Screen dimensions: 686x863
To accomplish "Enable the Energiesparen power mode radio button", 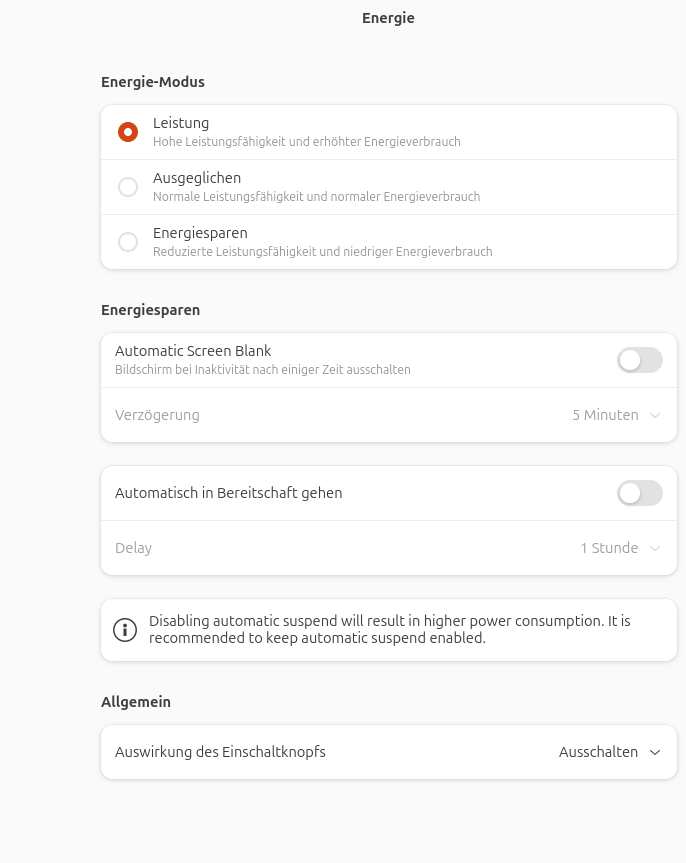I will (128, 242).
